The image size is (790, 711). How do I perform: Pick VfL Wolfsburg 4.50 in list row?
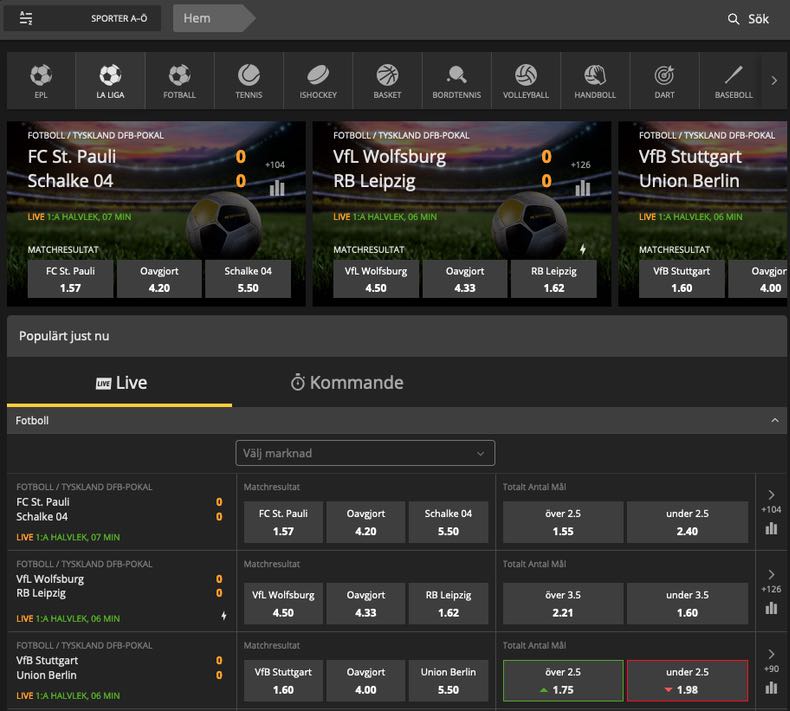tap(283, 604)
